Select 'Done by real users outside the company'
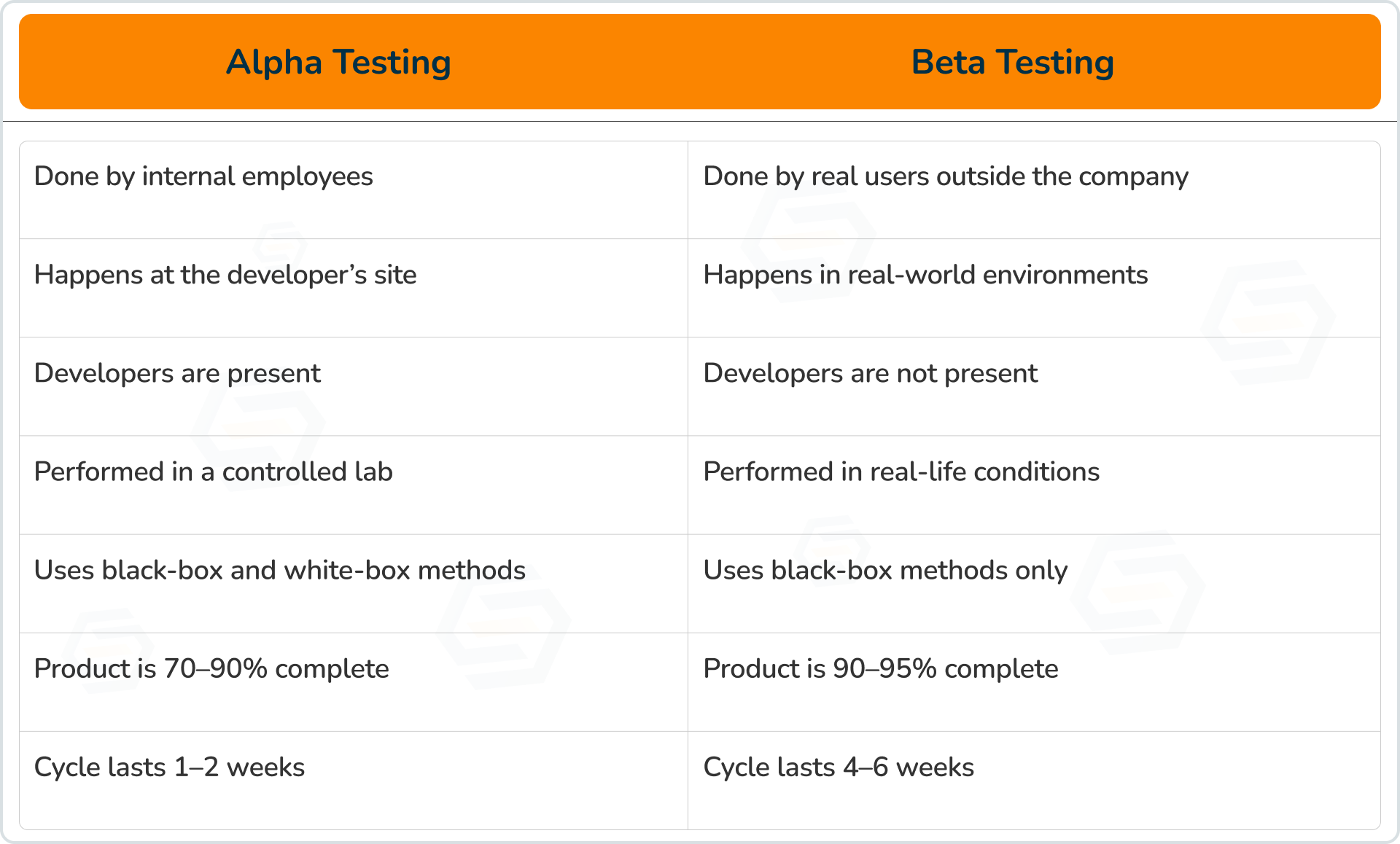 945,176
